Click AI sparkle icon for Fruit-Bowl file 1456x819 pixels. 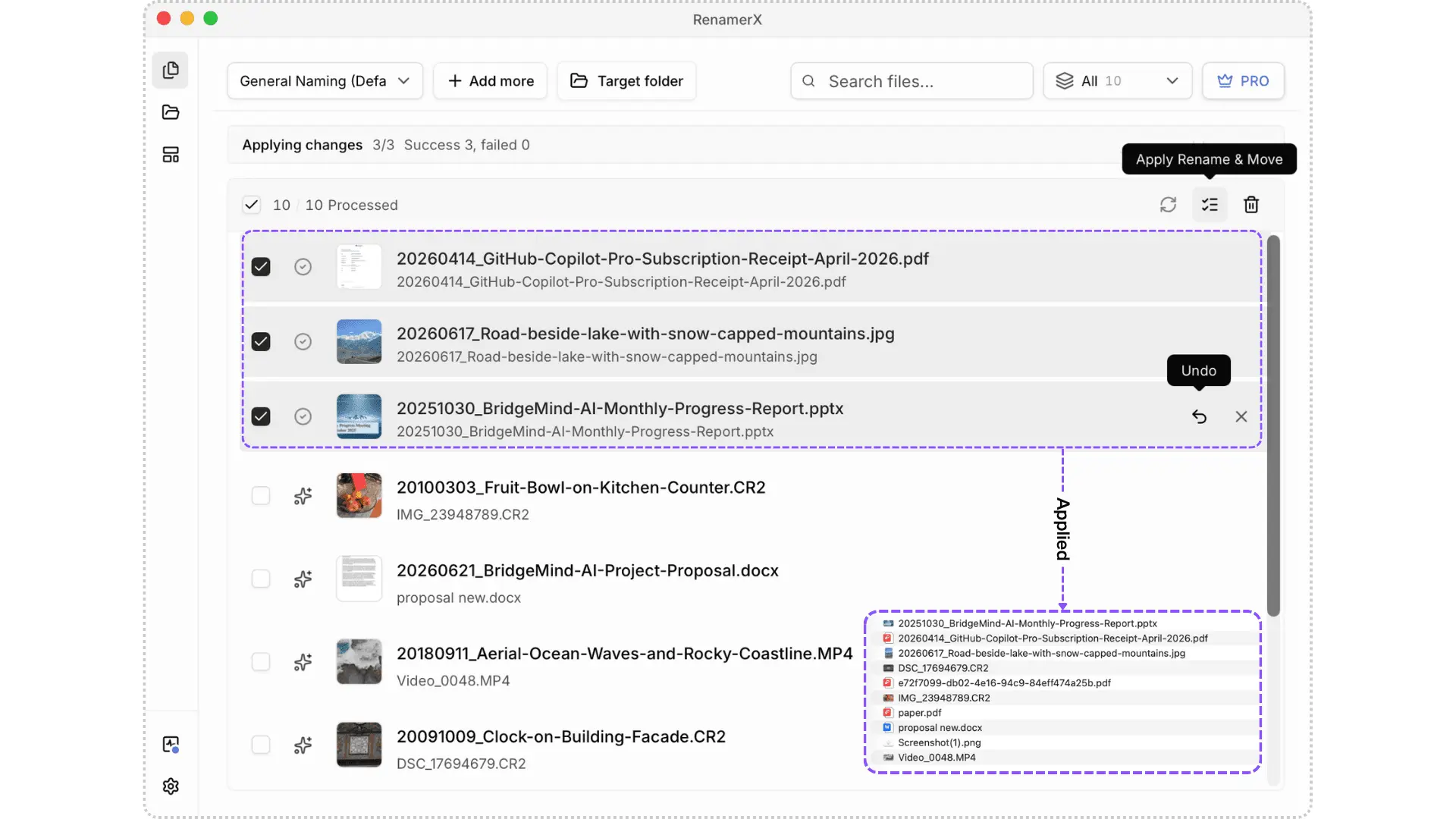303,496
